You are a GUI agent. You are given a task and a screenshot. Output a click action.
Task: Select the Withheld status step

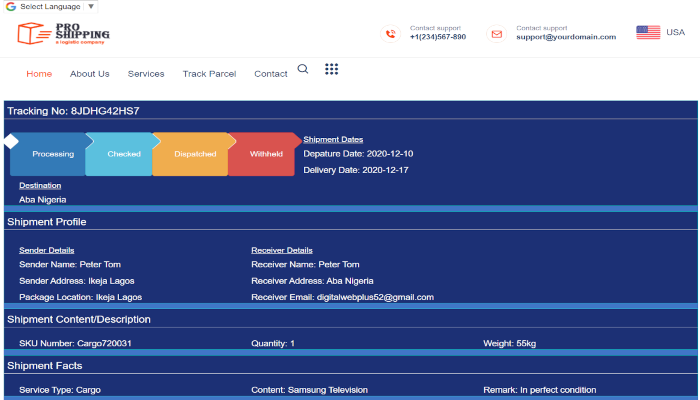click(x=266, y=154)
